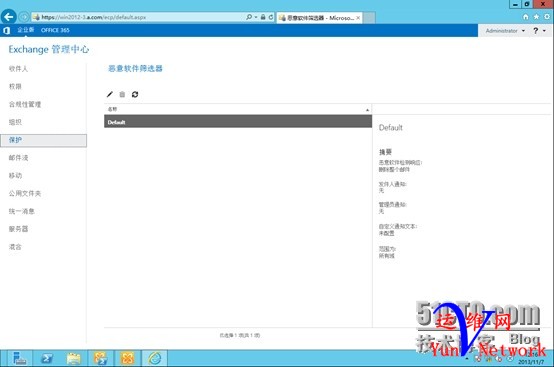Screen dimensions: 554x367
Task: Switch to the OFFICE 365 tab
Action: point(55,30)
